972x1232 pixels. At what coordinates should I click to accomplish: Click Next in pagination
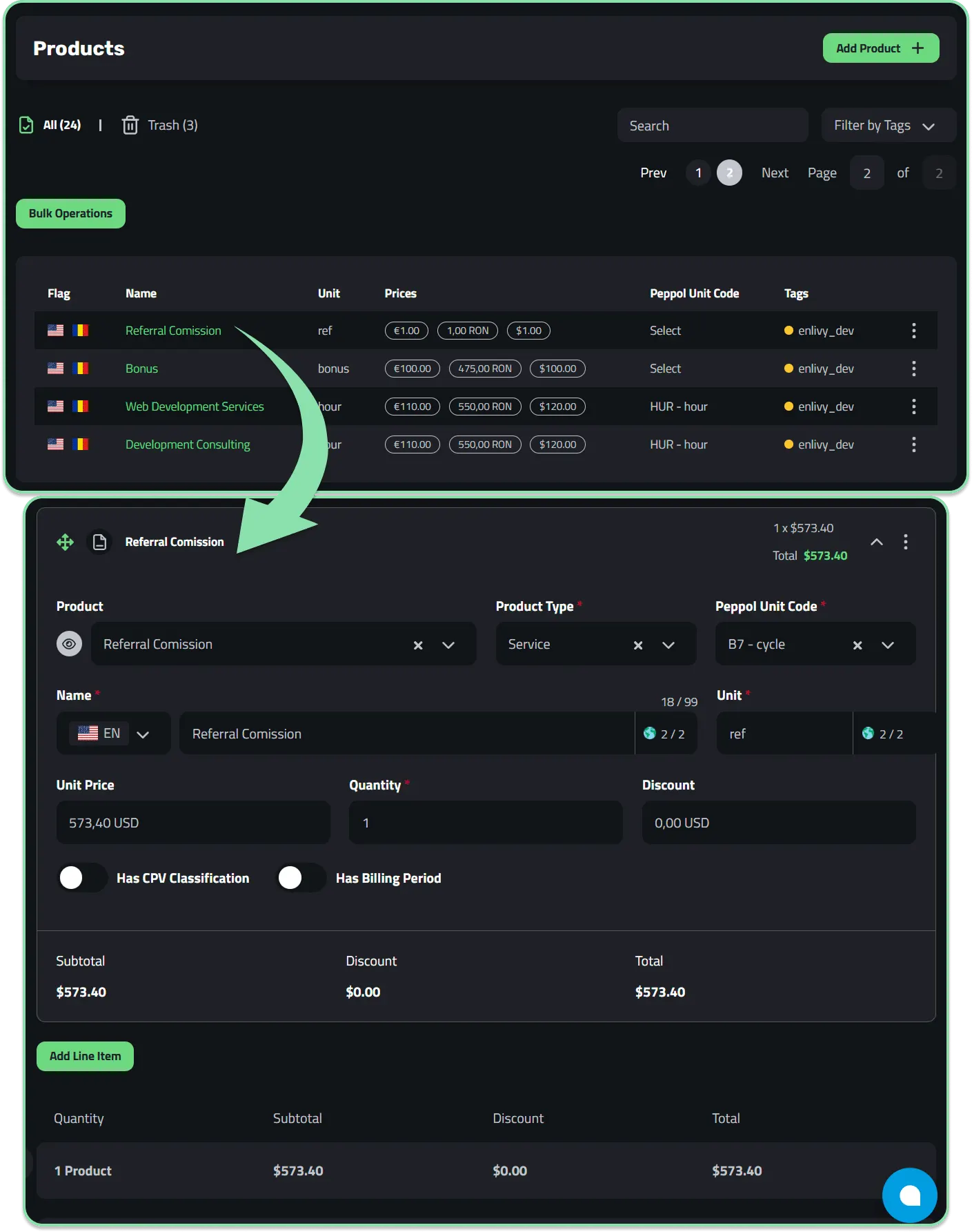pyautogui.click(x=775, y=173)
